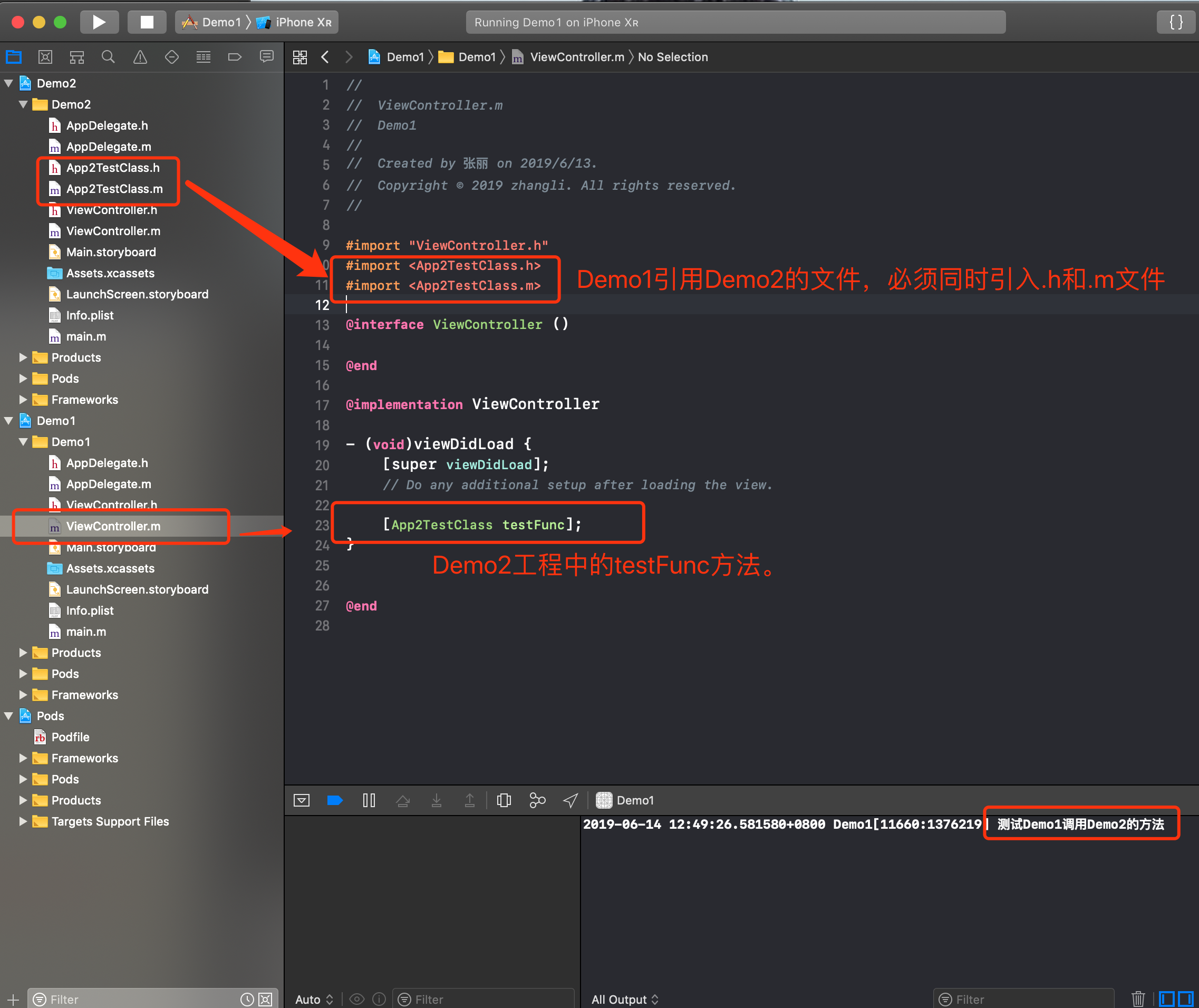Open the Test navigator
The width and height of the screenshot is (1199, 1008).
(171, 57)
